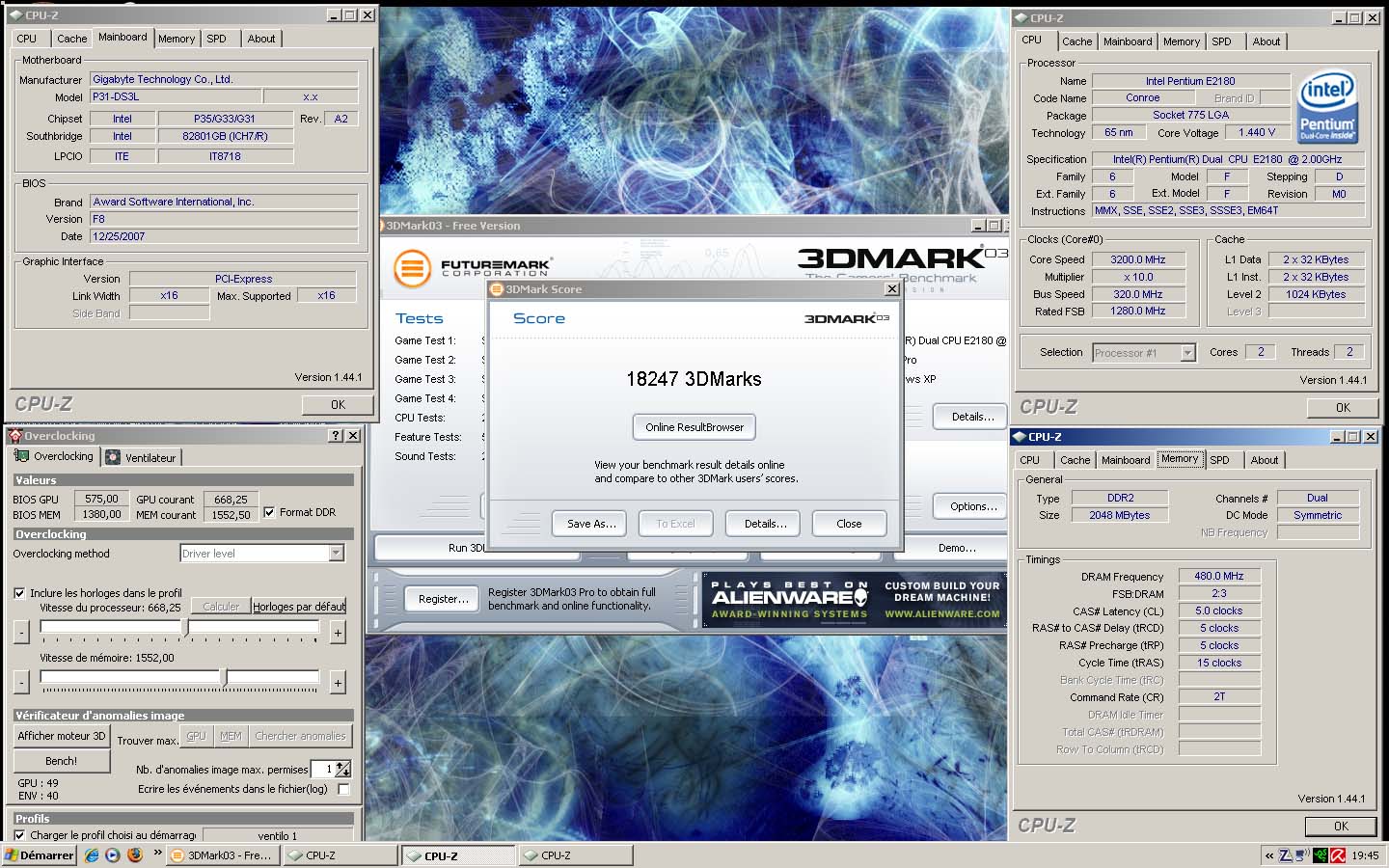This screenshot has width=1389, height=868.
Task: Click the Overclocking window title icon
Action: click(x=14, y=436)
